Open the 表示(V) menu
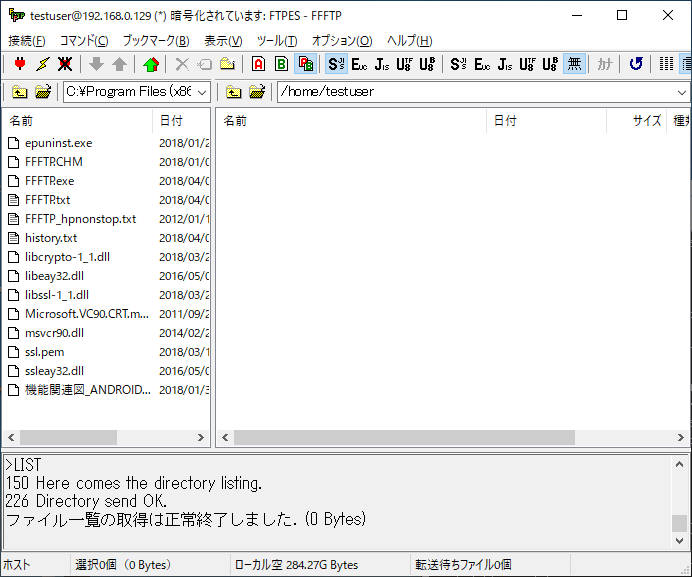Viewport: 692px width, 577px height. click(x=223, y=41)
